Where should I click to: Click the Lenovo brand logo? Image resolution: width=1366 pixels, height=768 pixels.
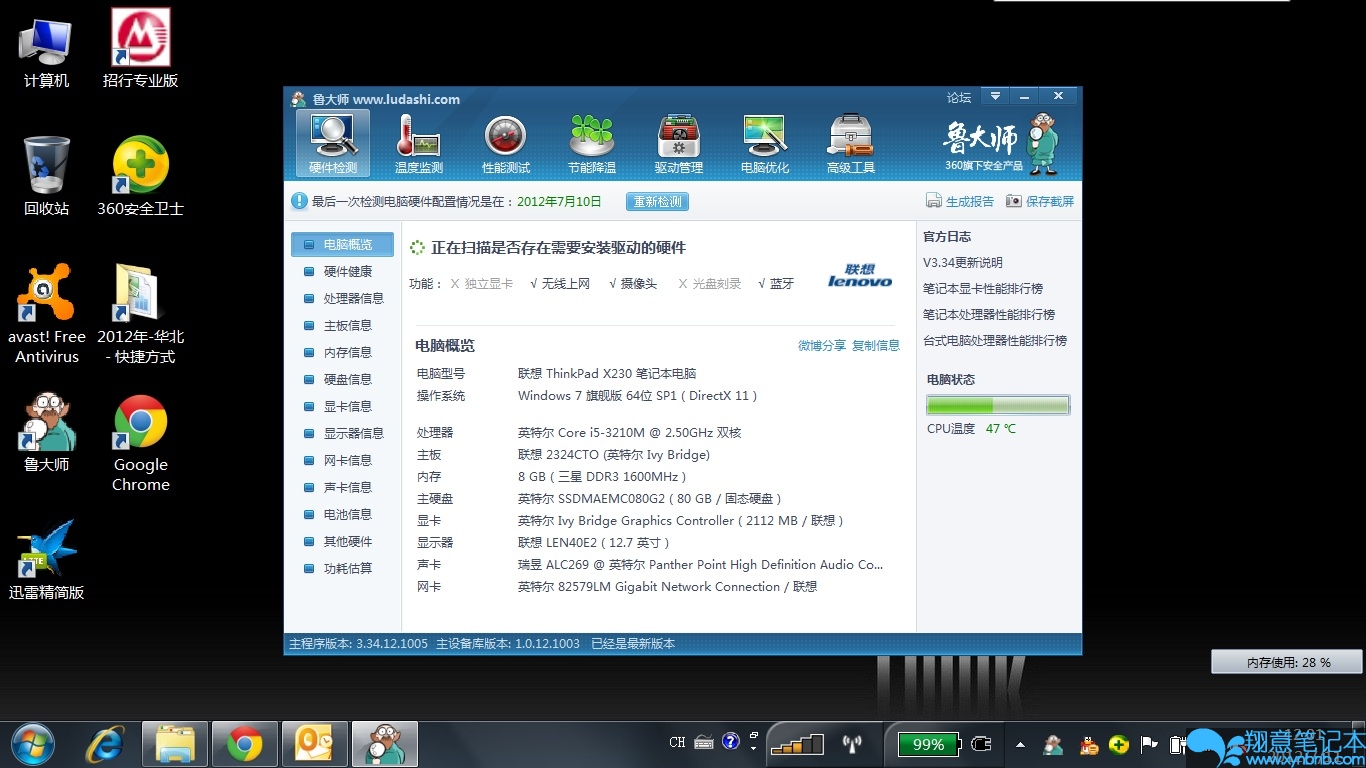click(860, 275)
